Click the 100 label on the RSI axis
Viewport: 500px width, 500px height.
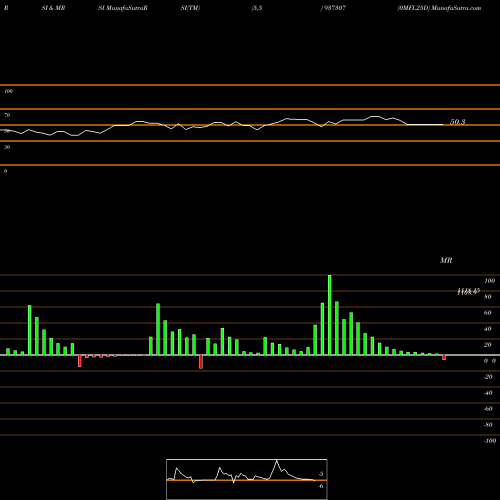8,91
